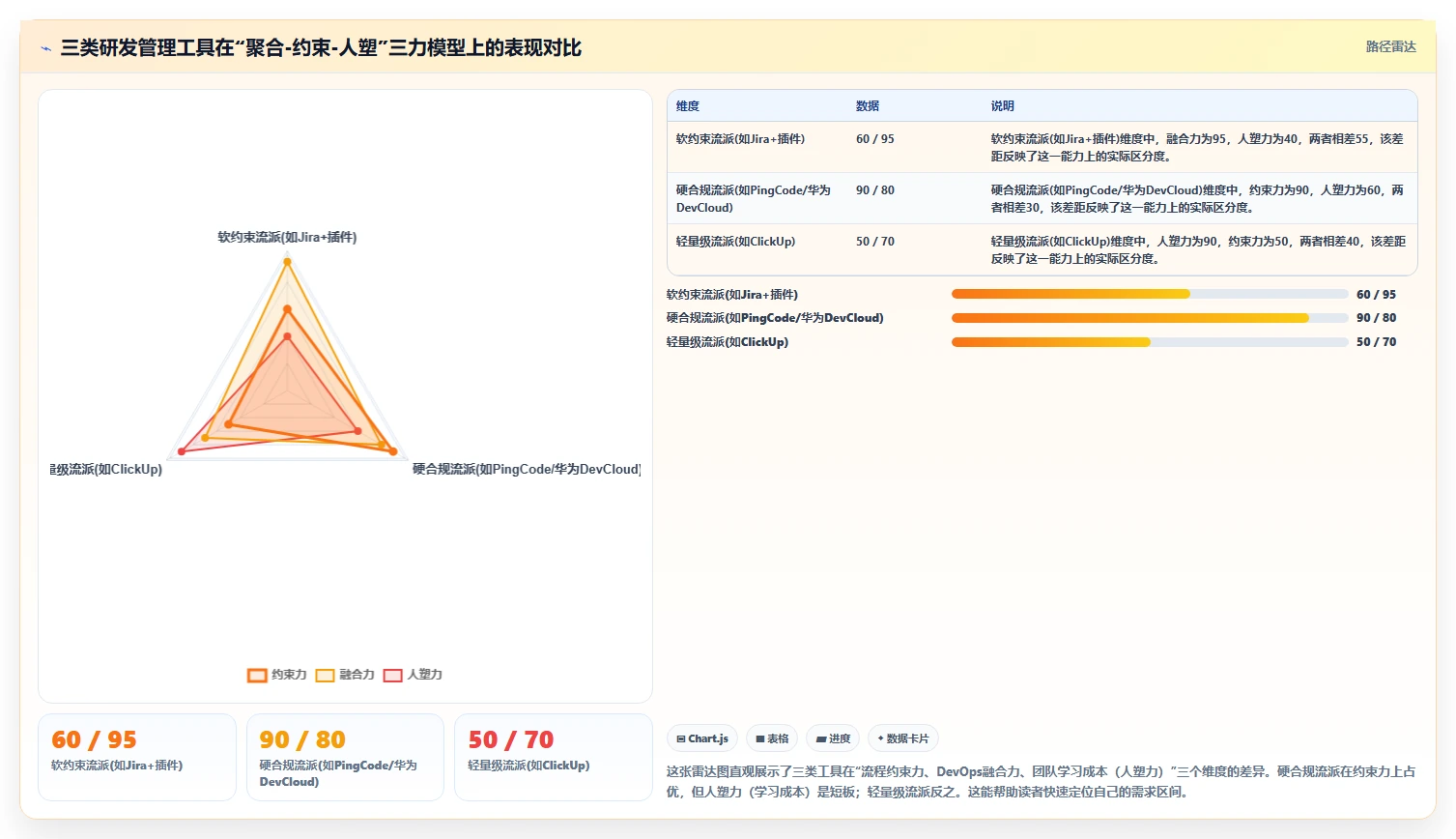The height and width of the screenshot is (839, 1456).
Task: Click radar axis label 硬合规流派(如PingCode/华为DevCloud)
Action: (527, 469)
